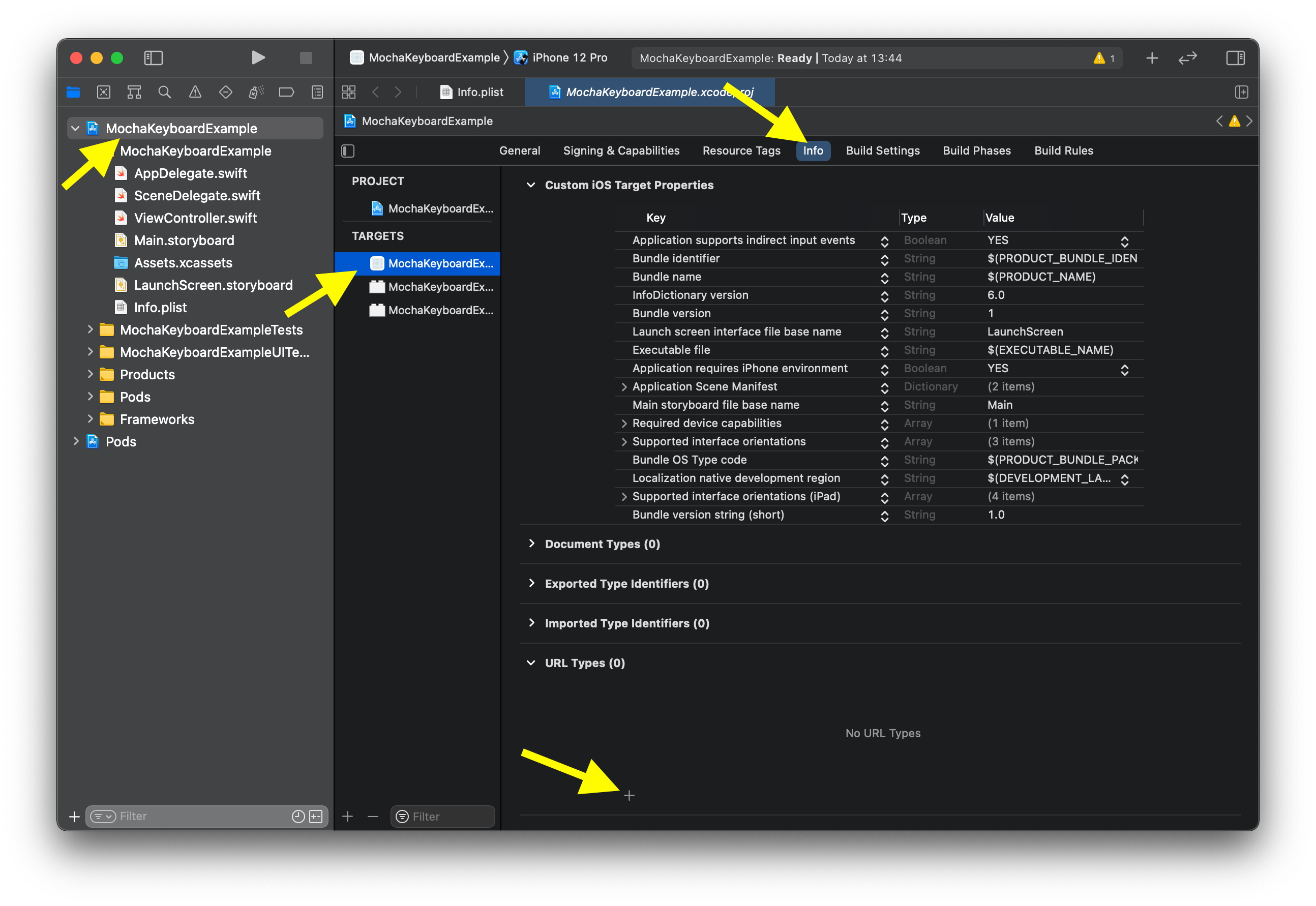Toggle the inspectors panel on the right
Viewport: 1316px width, 906px height.
[1235, 58]
